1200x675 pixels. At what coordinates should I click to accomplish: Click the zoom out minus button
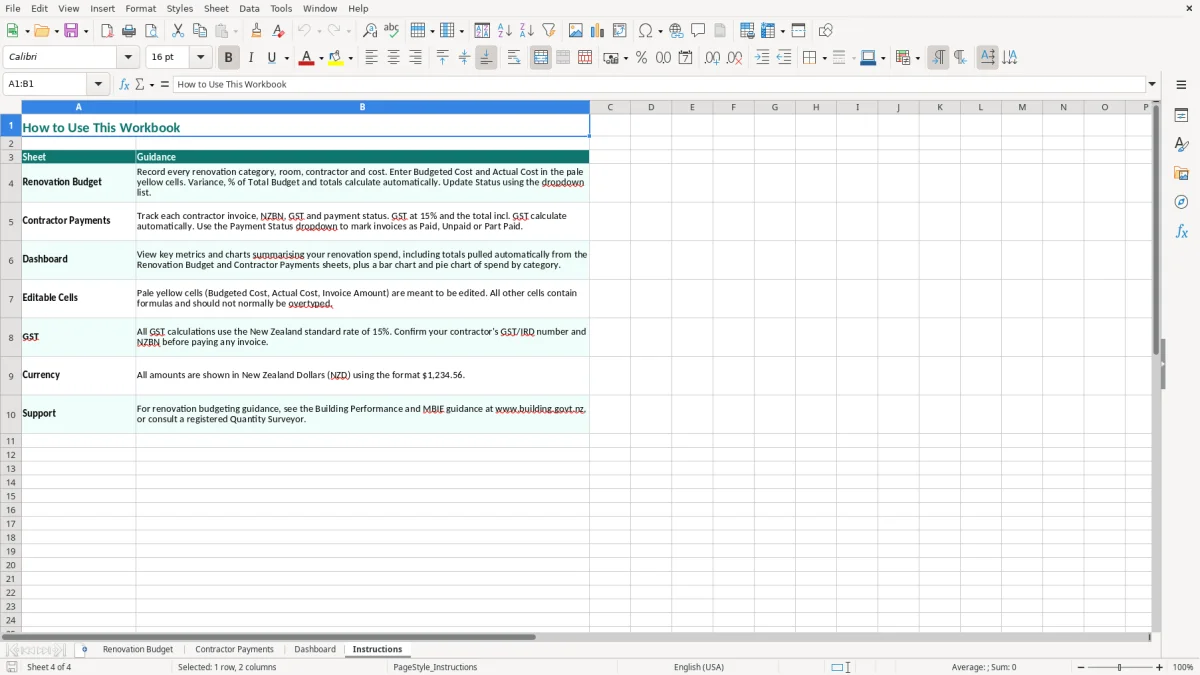(x=1081, y=667)
